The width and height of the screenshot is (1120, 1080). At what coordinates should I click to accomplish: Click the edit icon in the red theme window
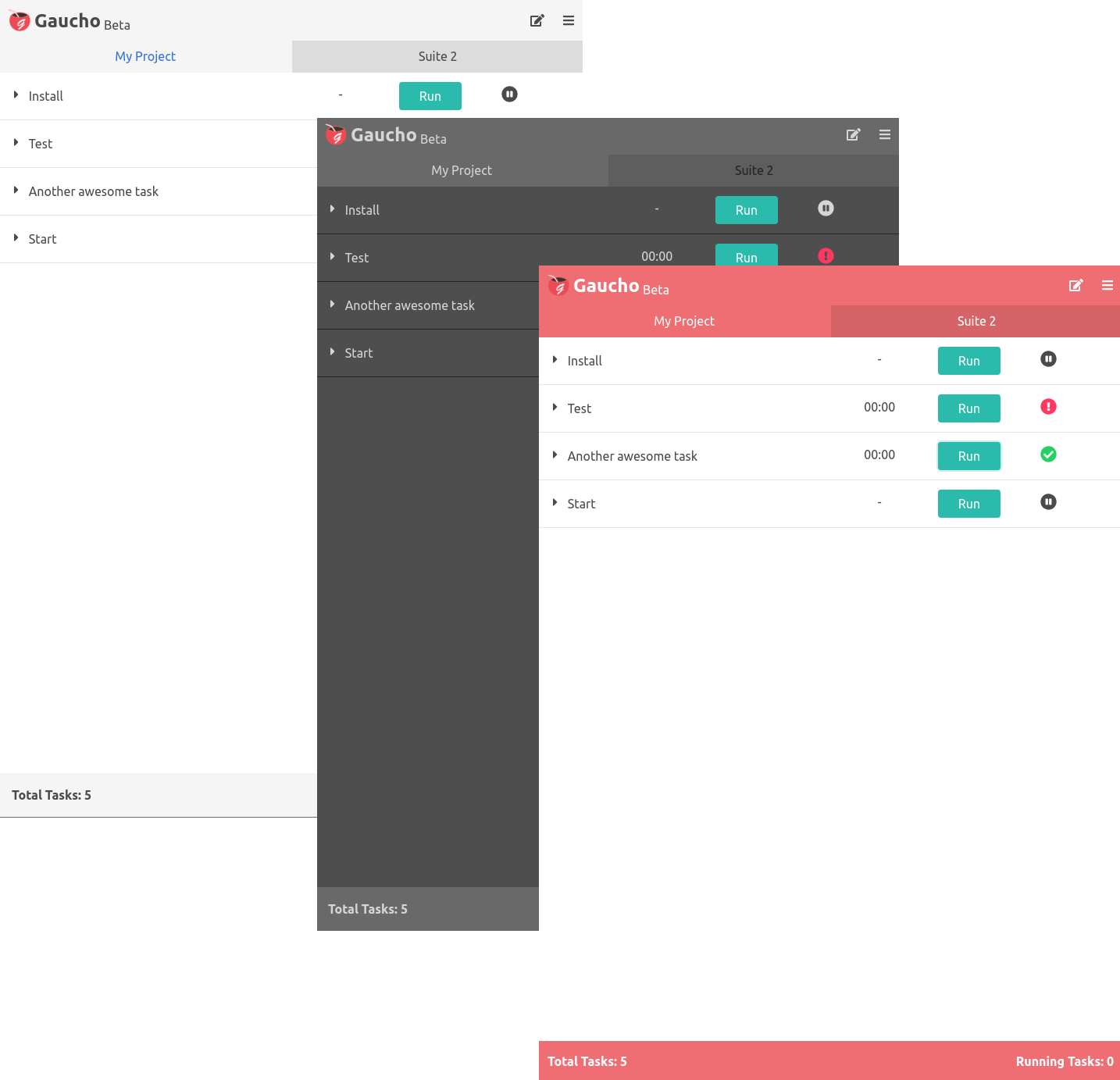(1075, 286)
